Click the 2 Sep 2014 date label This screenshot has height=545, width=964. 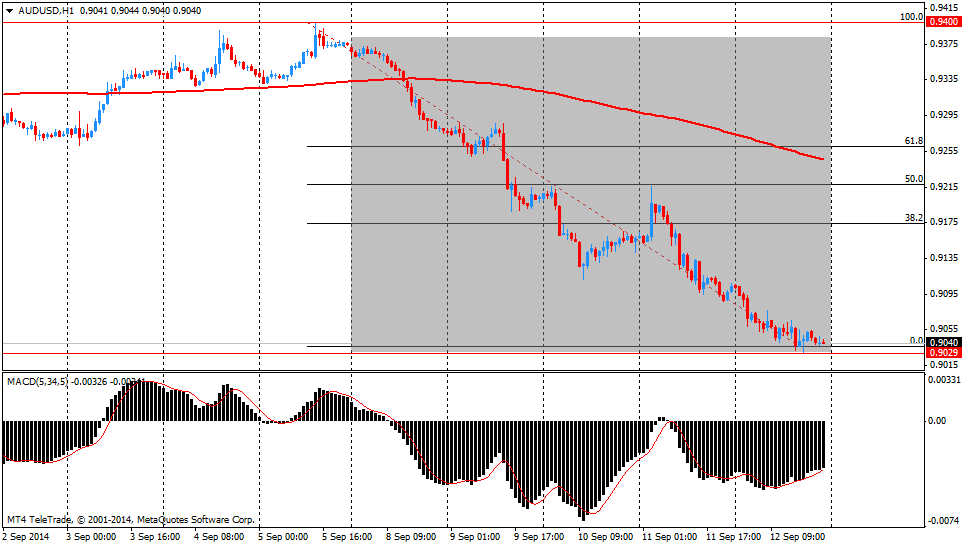27,536
